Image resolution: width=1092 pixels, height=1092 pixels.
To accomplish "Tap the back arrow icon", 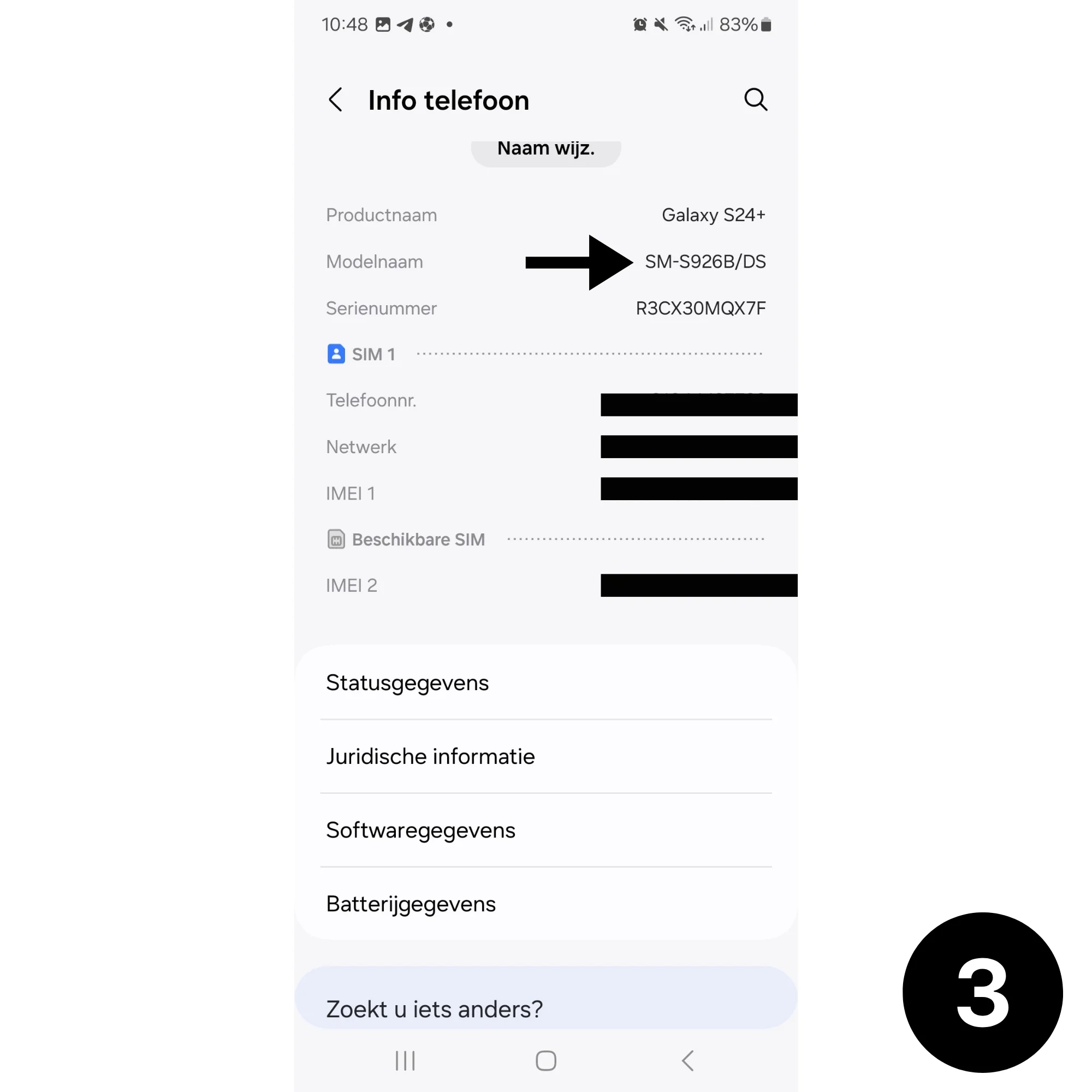I will pyautogui.click(x=337, y=100).
